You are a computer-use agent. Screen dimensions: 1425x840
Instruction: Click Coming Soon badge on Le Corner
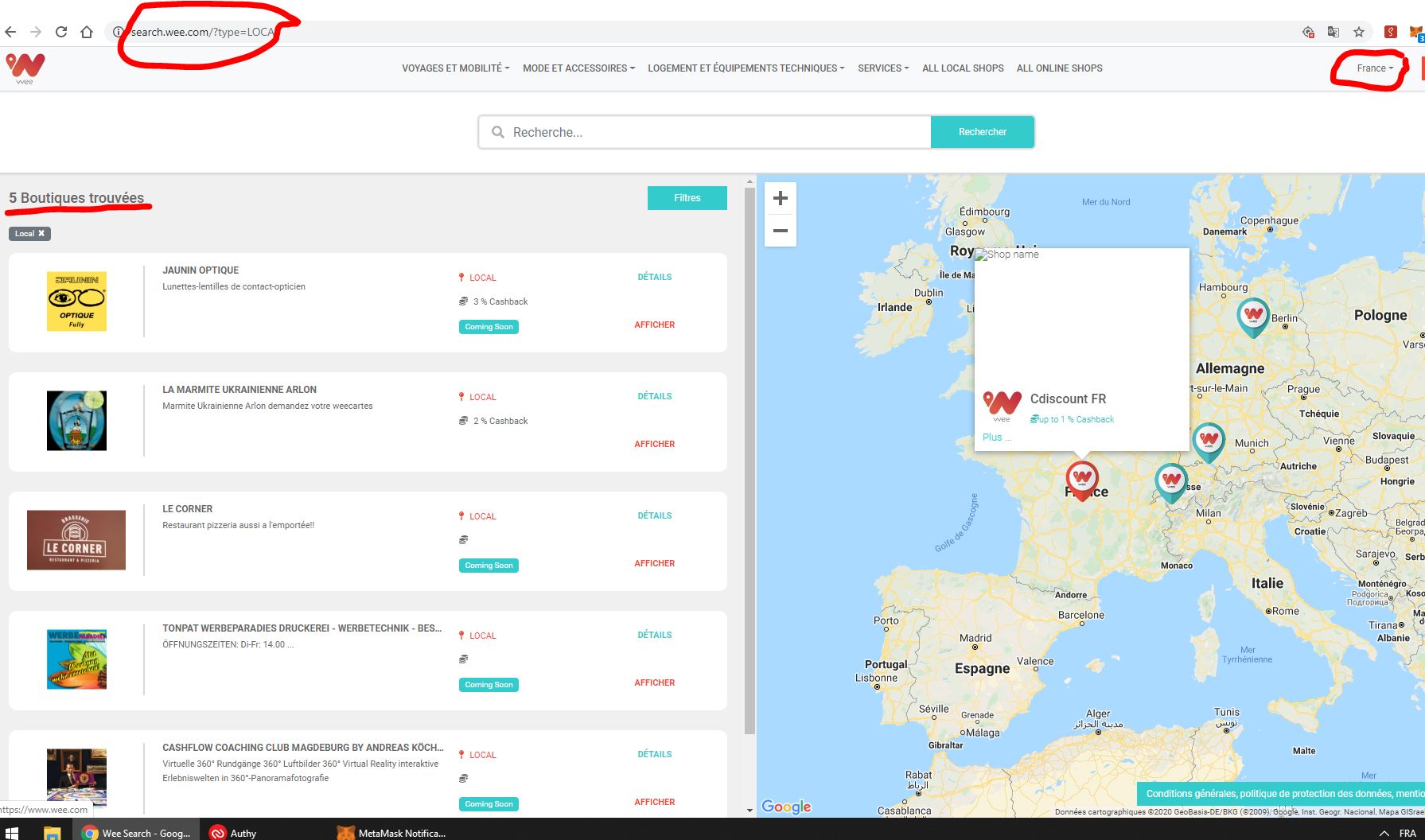click(x=489, y=566)
